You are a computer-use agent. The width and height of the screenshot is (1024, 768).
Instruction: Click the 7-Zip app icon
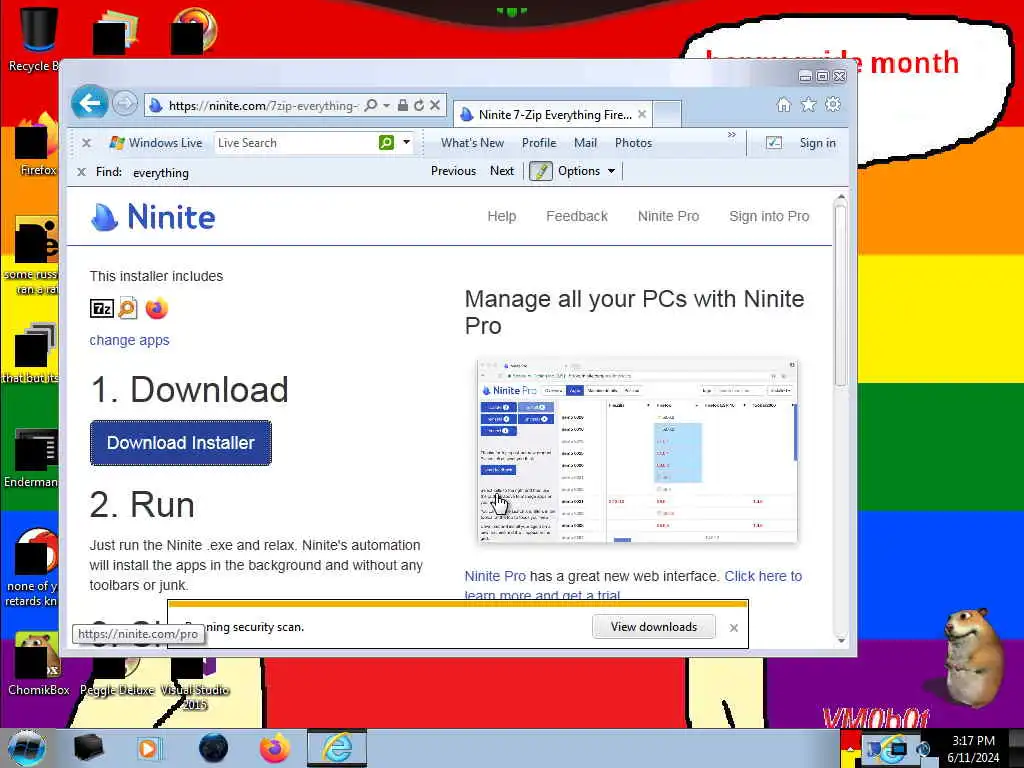(x=102, y=308)
